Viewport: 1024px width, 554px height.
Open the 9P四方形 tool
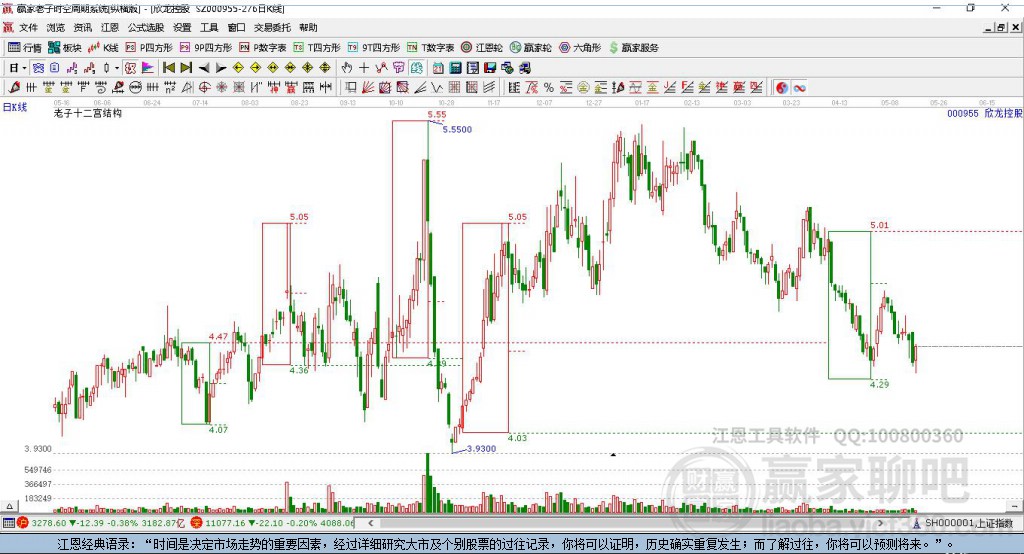pyautogui.click(x=206, y=48)
